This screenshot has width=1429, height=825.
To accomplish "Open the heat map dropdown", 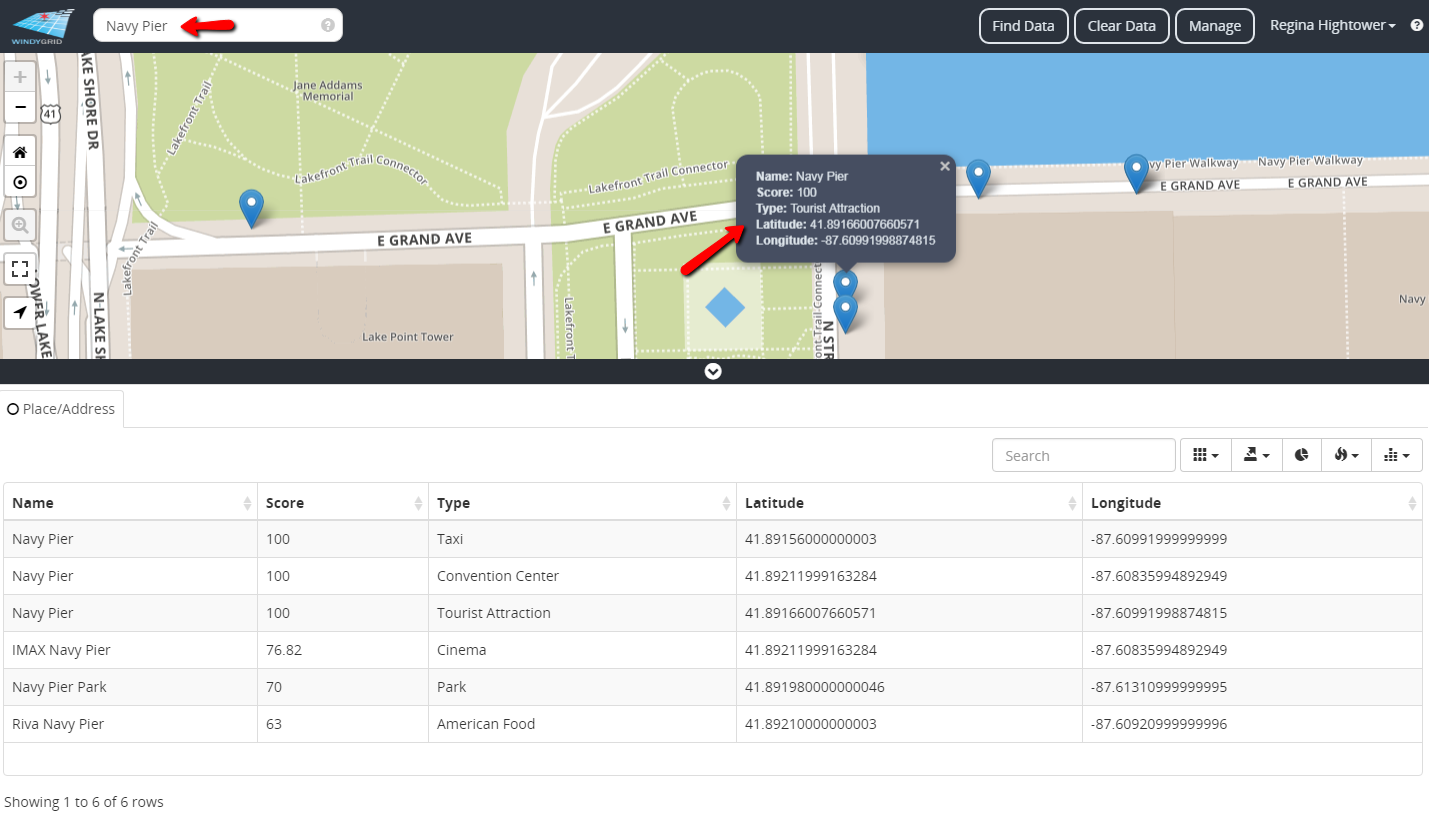I will (x=1347, y=455).
